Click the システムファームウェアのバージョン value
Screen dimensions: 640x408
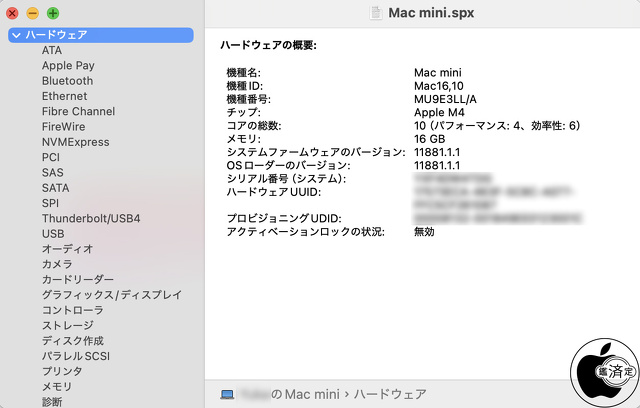coord(437,152)
